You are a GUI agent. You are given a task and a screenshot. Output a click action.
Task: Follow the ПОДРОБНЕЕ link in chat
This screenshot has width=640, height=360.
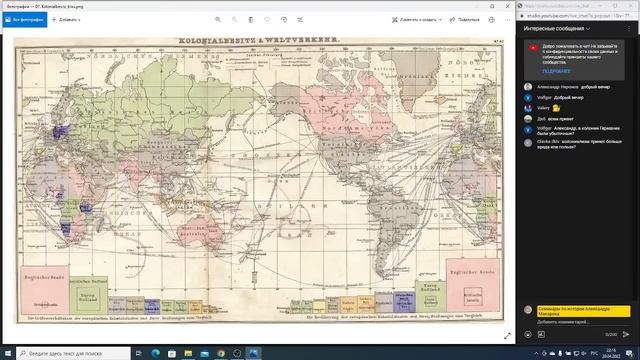556,71
